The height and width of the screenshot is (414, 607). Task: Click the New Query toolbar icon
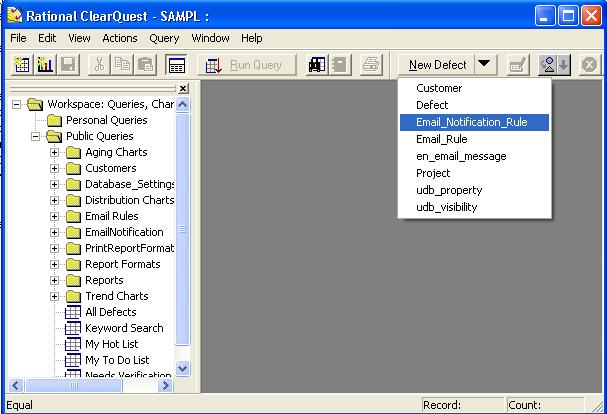click(x=22, y=65)
